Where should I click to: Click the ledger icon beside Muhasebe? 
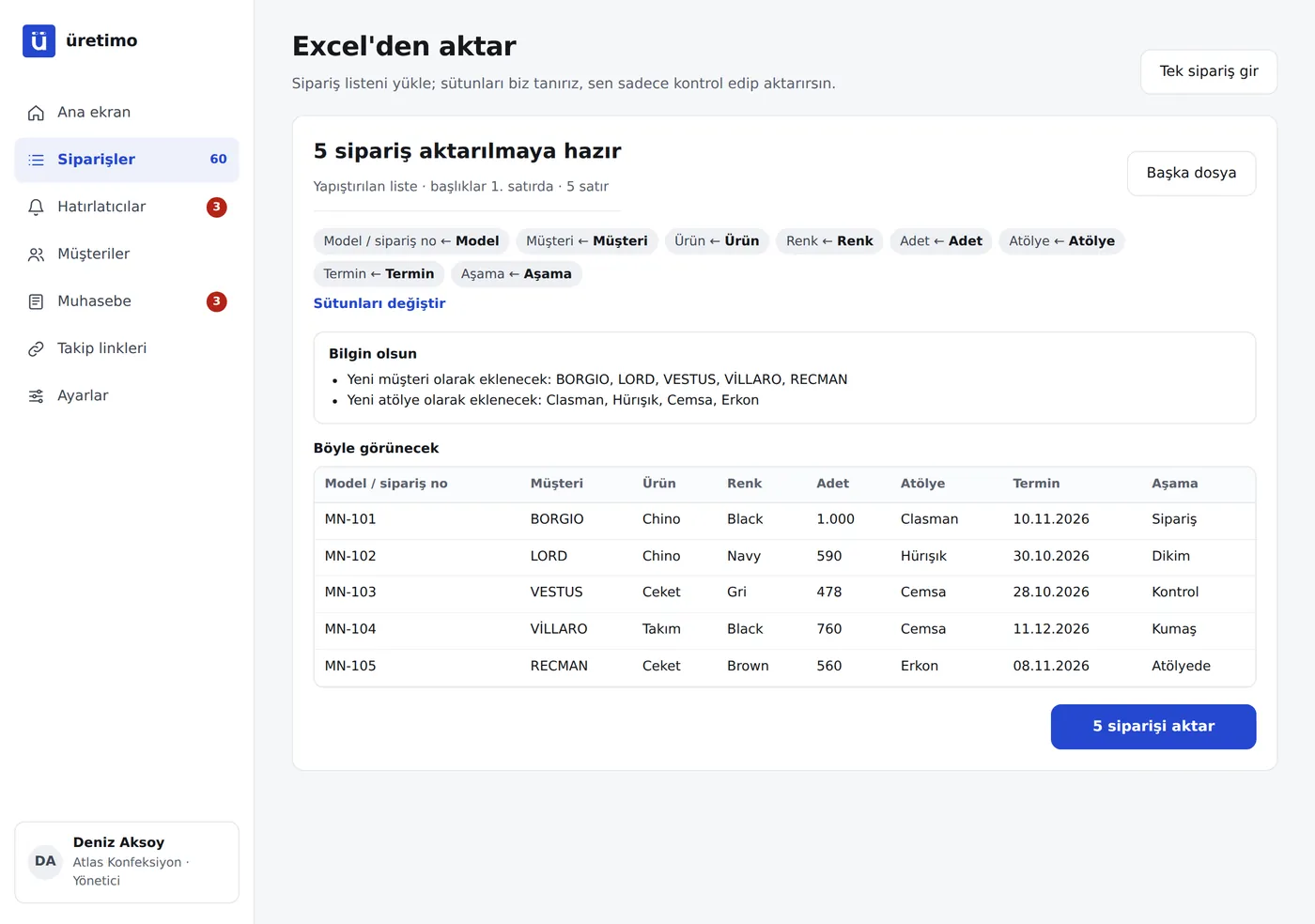pyautogui.click(x=36, y=301)
